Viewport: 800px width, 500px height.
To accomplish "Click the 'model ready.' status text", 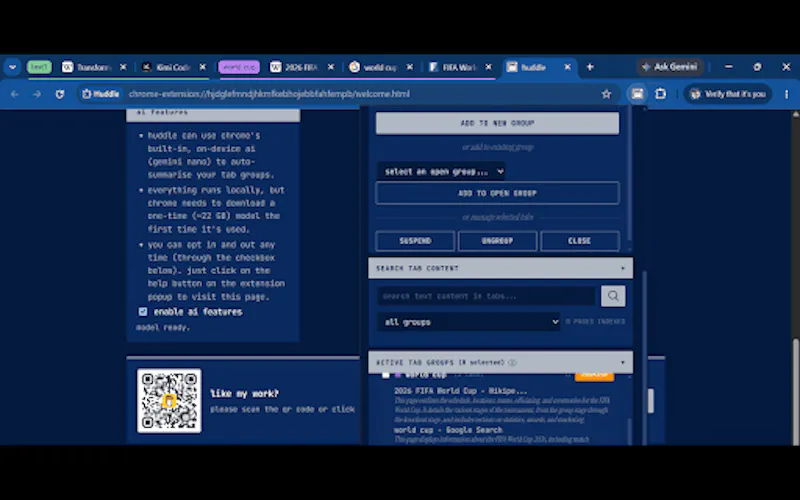I will (x=163, y=328).
